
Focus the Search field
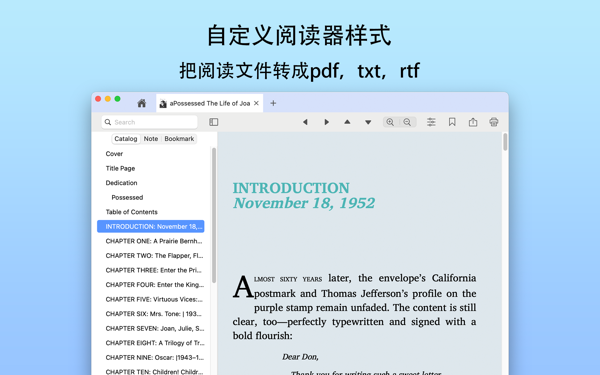pyautogui.click(x=150, y=122)
